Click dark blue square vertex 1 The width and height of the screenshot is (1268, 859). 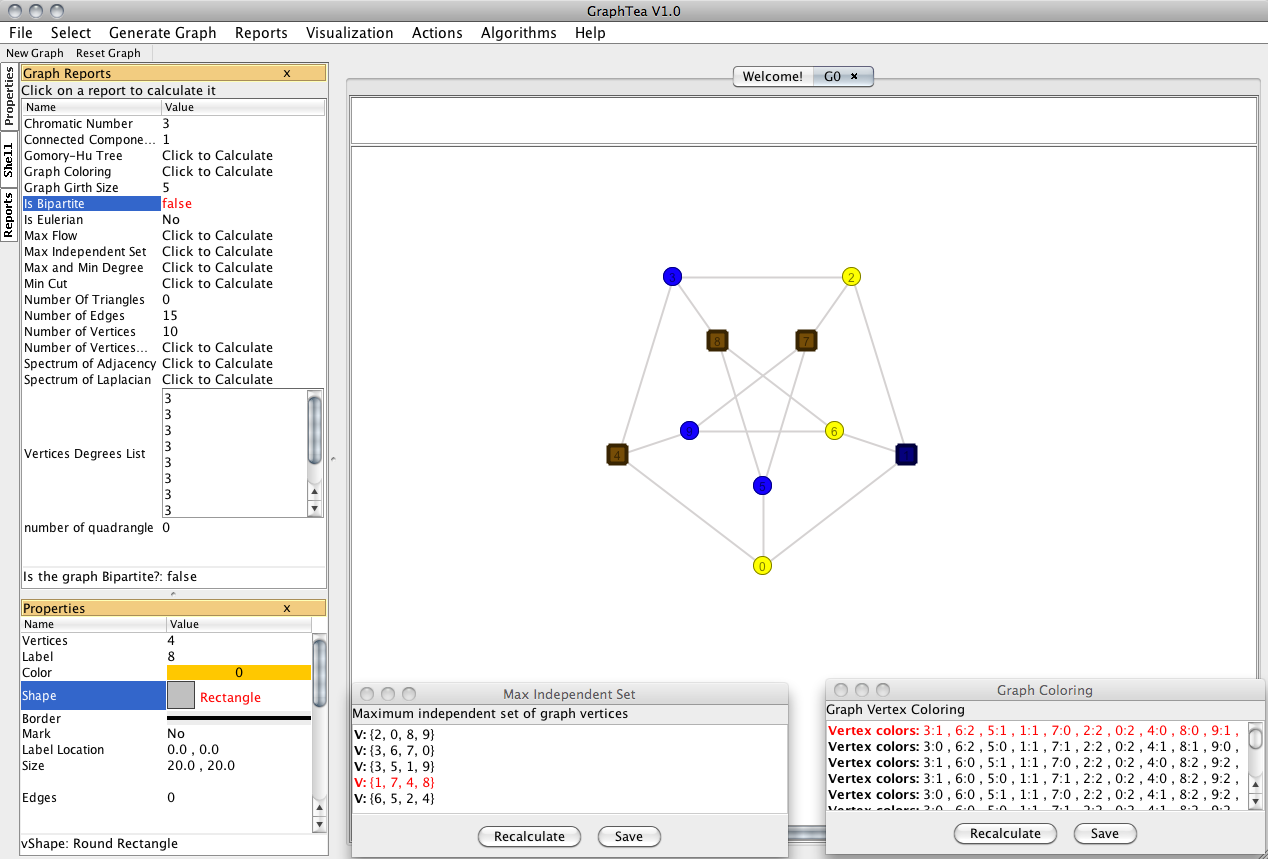pos(906,455)
